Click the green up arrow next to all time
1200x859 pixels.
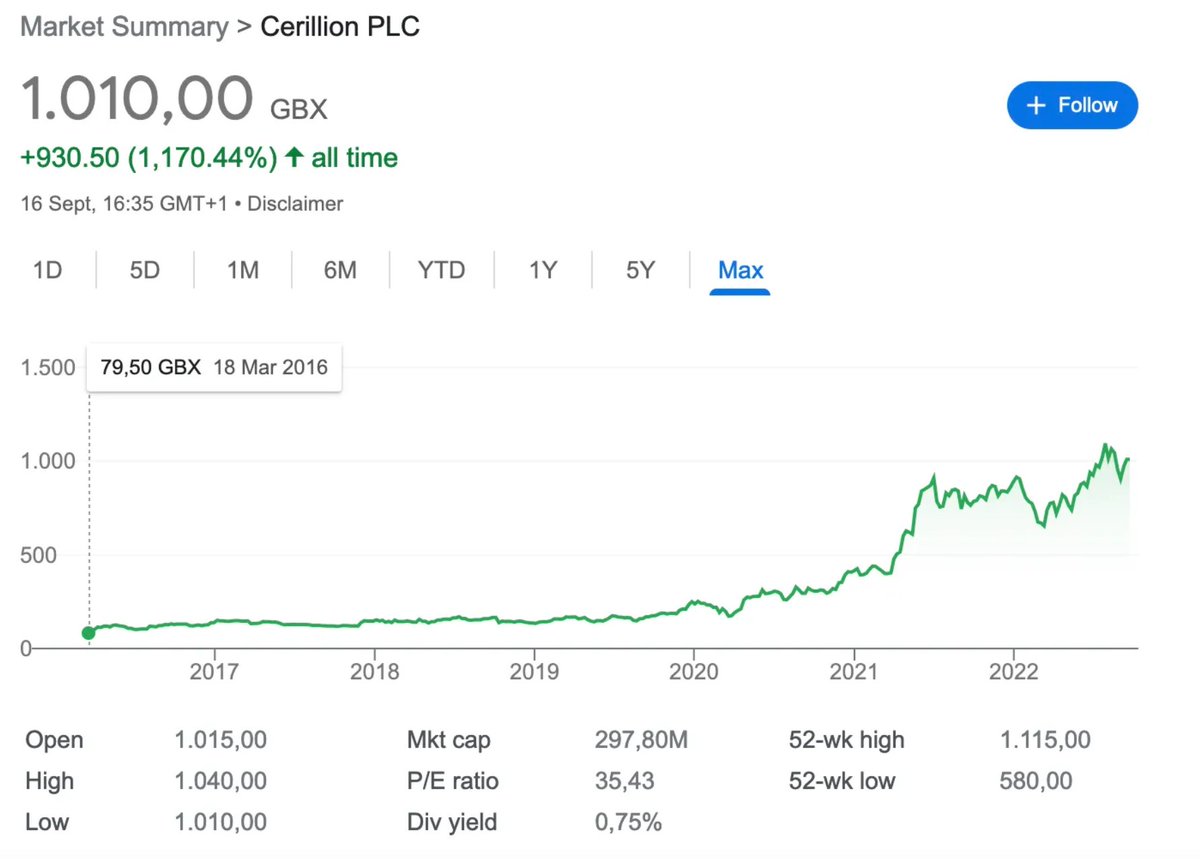293,158
